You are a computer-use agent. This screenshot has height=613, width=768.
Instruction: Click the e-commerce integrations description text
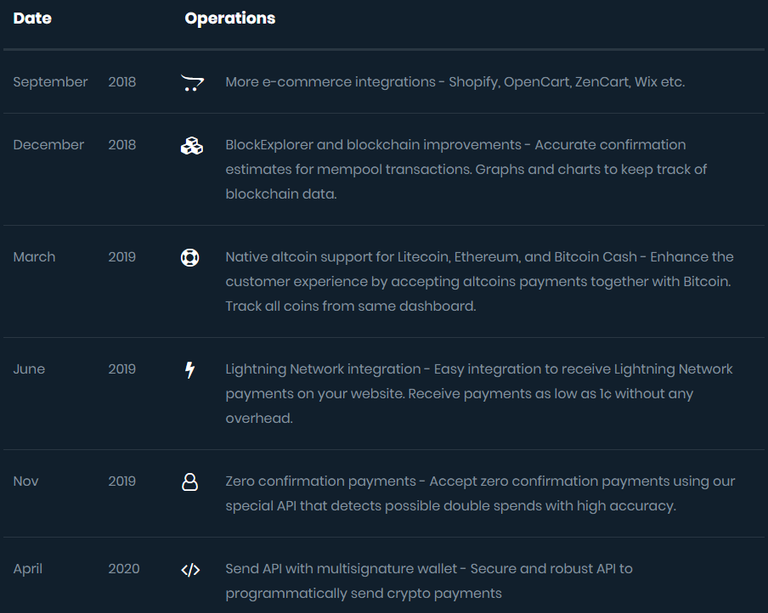coord(455,82)
